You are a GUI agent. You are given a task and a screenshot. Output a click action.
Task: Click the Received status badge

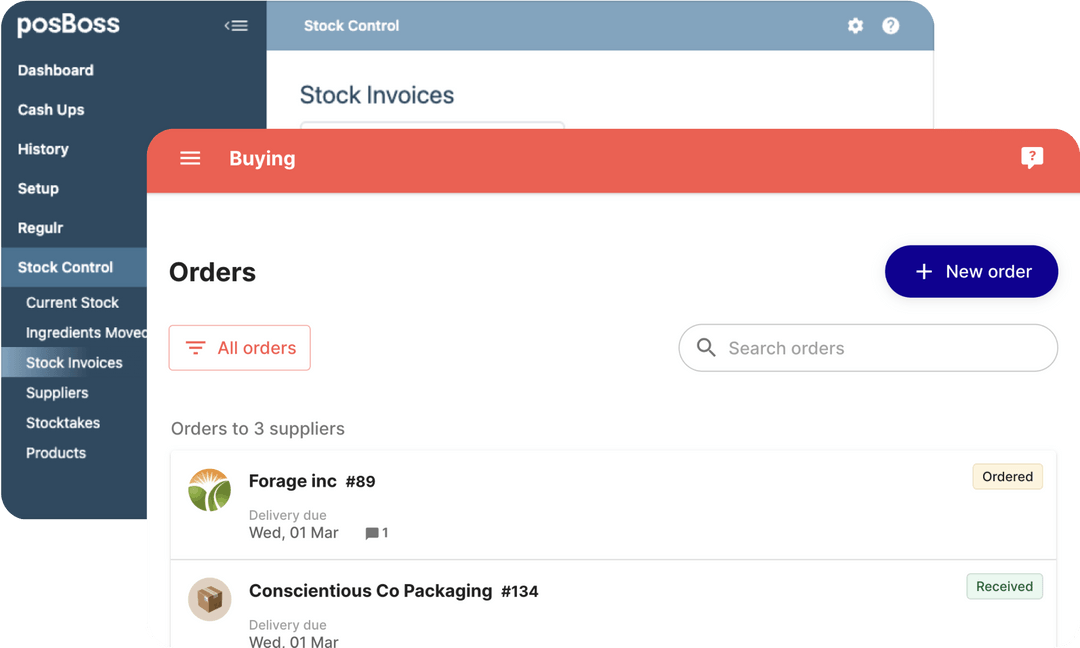point(1004,587)
